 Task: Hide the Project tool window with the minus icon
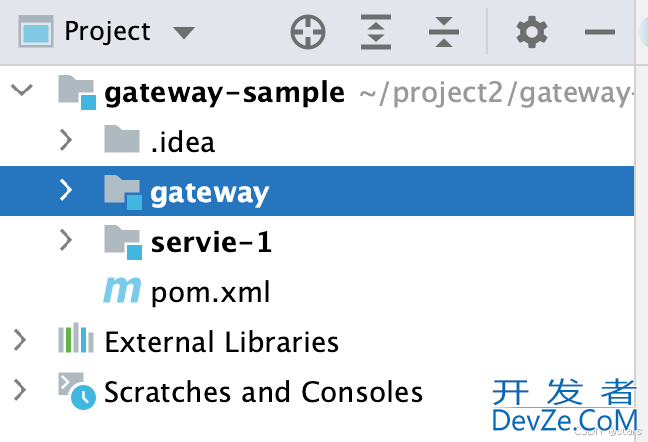600,32
